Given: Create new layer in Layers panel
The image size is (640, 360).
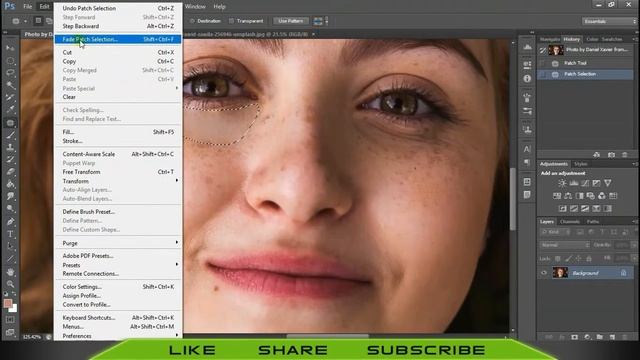Looking at the screenshot, I should [x=612, y=337].
